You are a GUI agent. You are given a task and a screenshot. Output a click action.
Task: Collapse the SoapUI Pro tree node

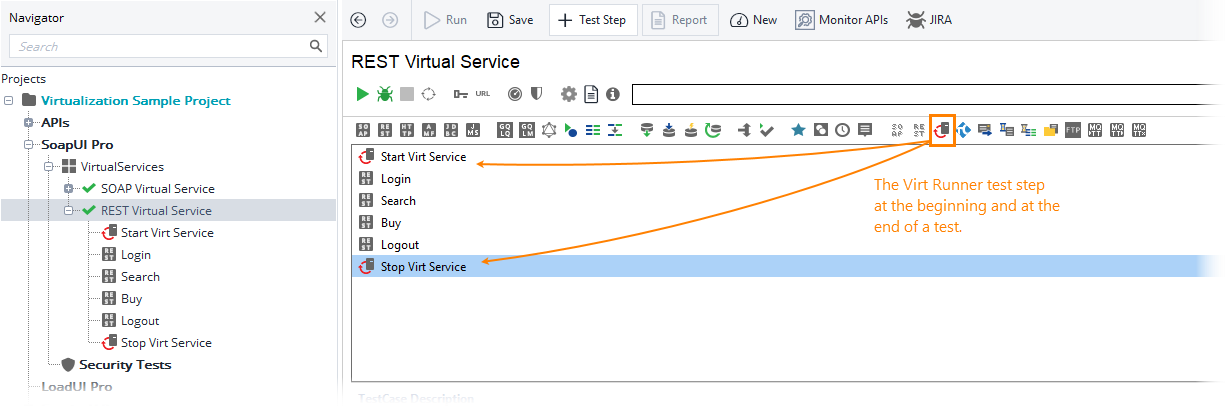click(x=29, y=145)
